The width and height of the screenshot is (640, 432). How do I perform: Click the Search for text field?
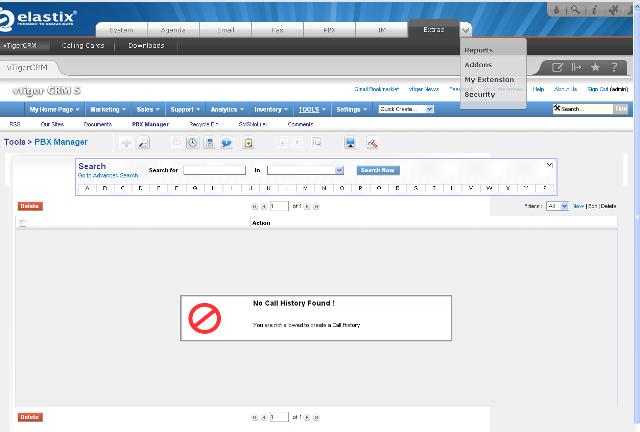pyautogui.click(x=214, y=170)
